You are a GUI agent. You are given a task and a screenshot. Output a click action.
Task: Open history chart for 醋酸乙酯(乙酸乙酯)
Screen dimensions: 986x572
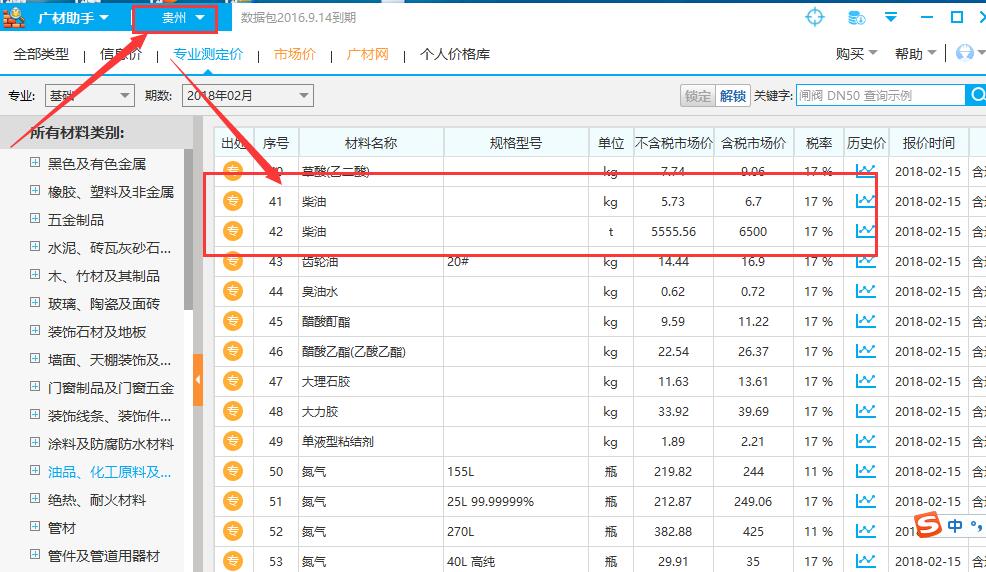[x=865, y=351]
